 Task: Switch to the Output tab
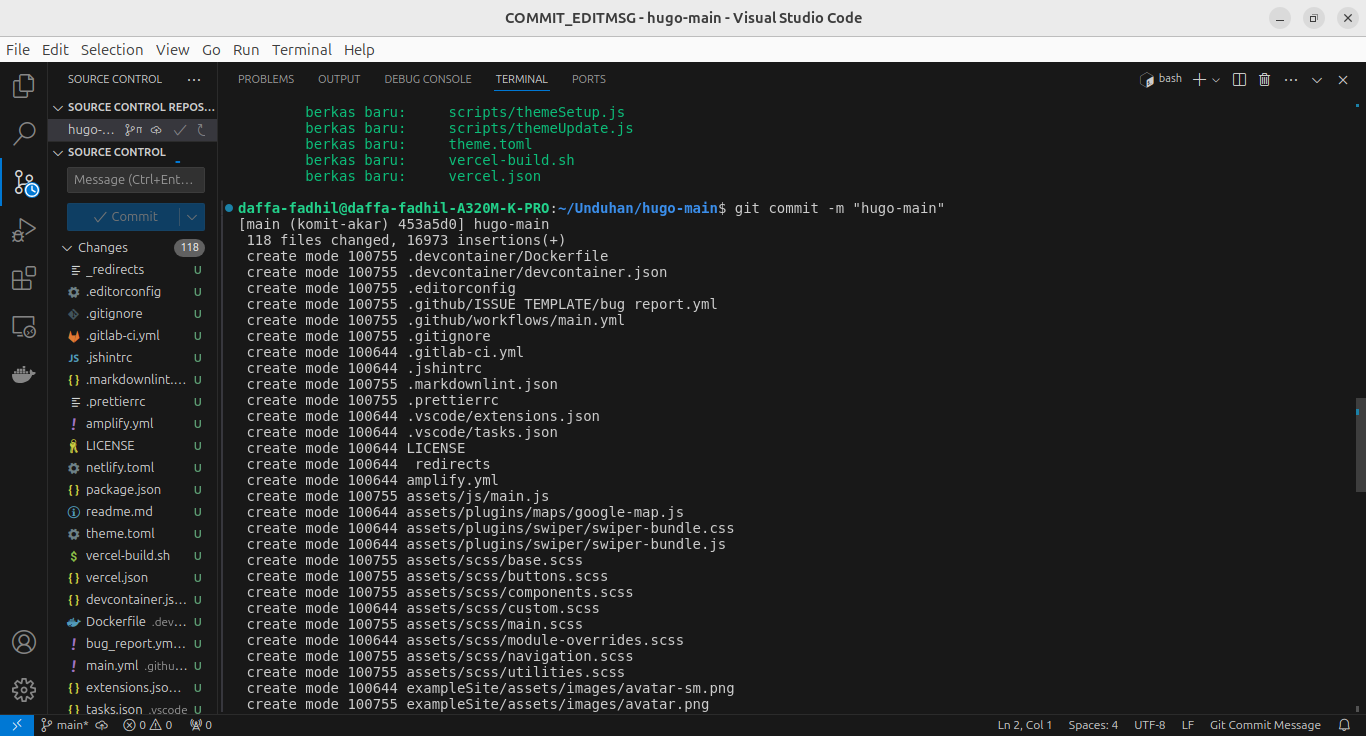pyautogui.click(x=339, y=79)
